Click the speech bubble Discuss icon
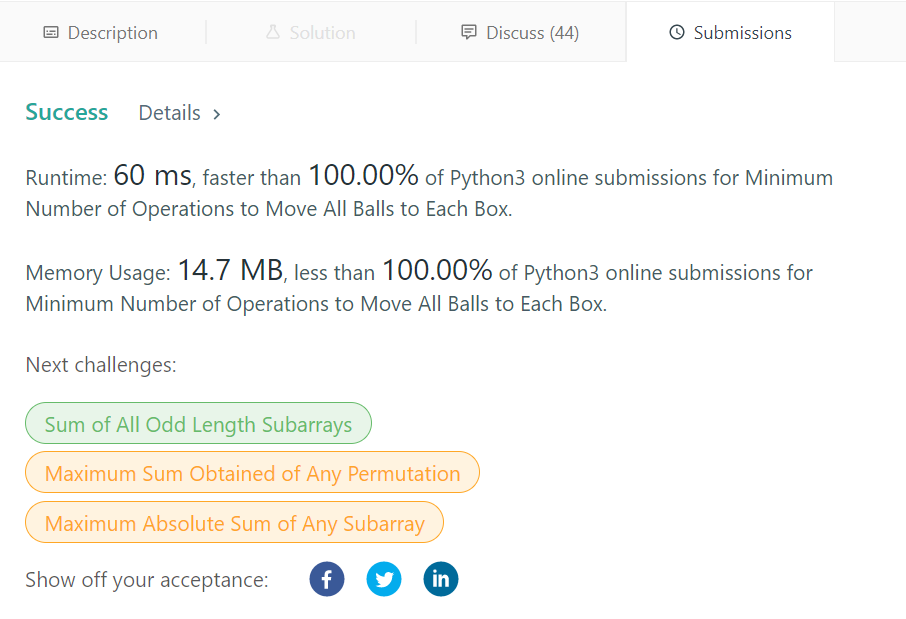Image resolution: width=906 pixels, height=619 pixels. (x=469, y=33)
